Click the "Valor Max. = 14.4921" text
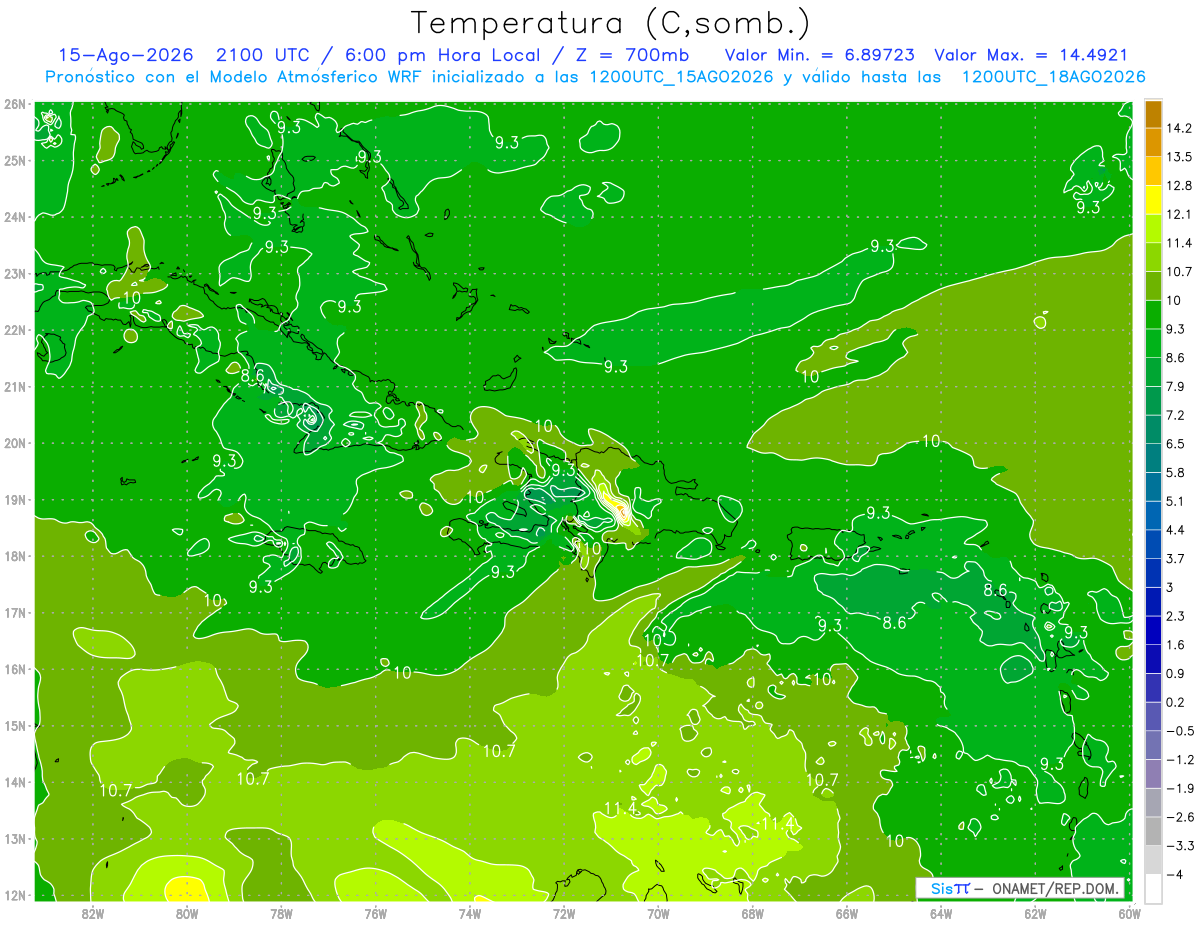Screen dimensions: 1200x927 tap(1031, 55)
